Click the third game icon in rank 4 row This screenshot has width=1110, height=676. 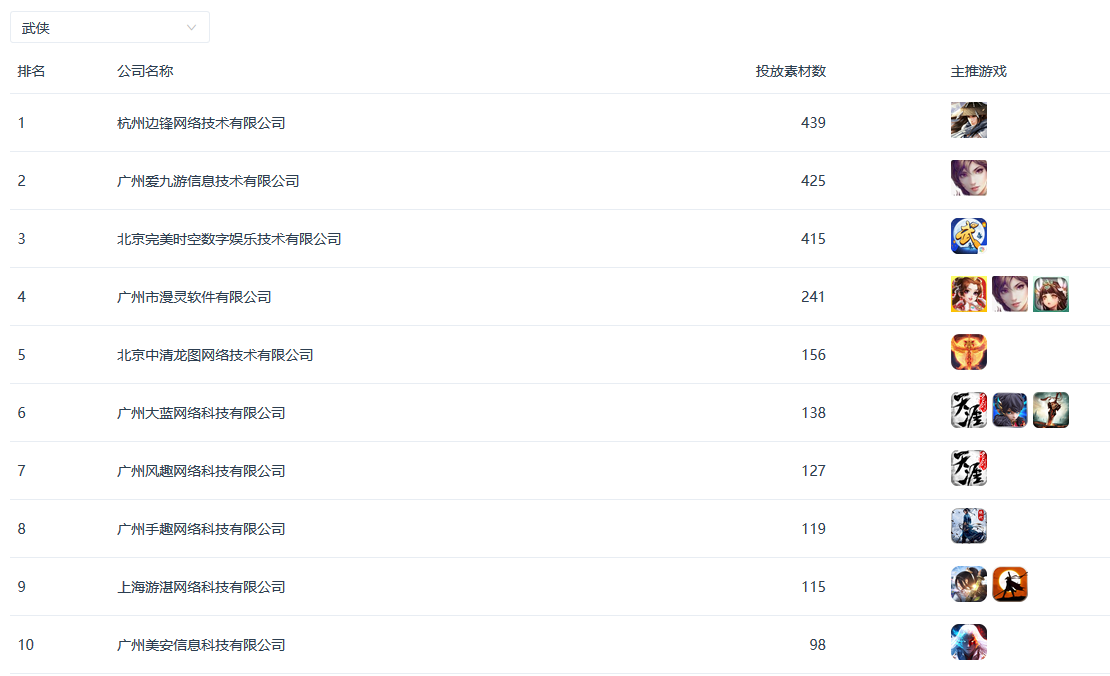(x=1050, y=294)
